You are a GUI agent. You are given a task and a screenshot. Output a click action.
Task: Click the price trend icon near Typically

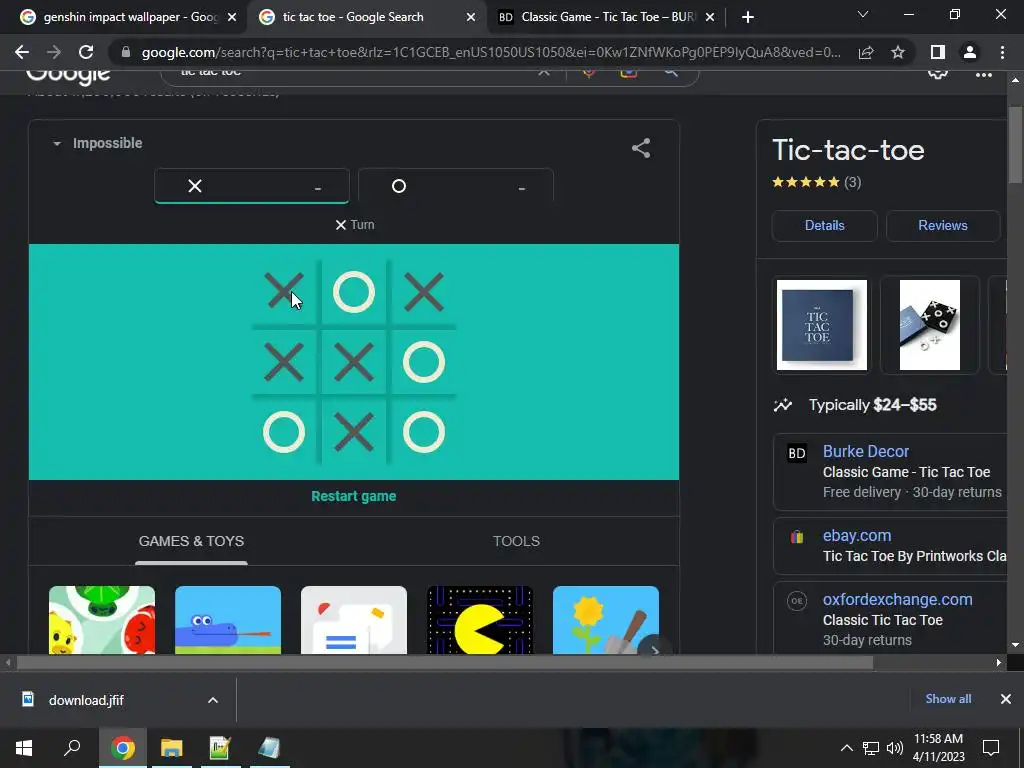(783, 405)
